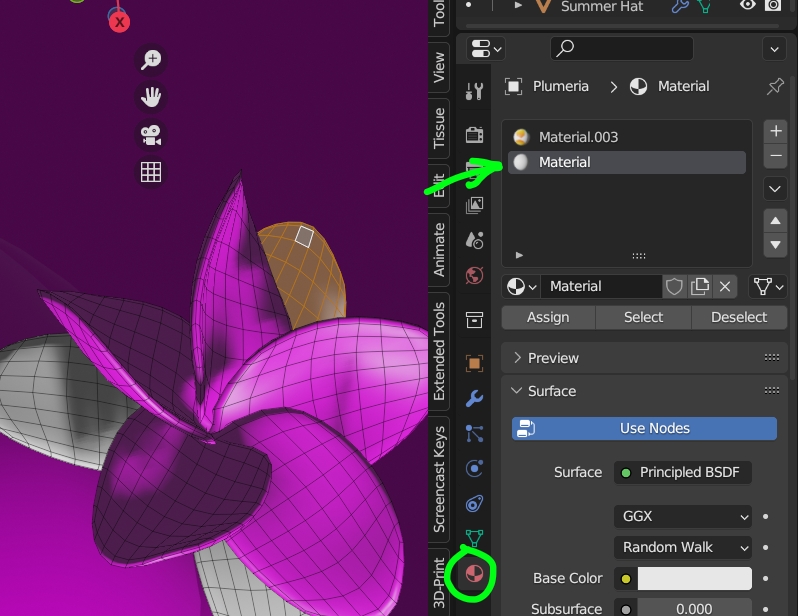This screenshot has height=616, width=798.
Task: Open the Physics properties tab
Action: [x=474, y=469]
